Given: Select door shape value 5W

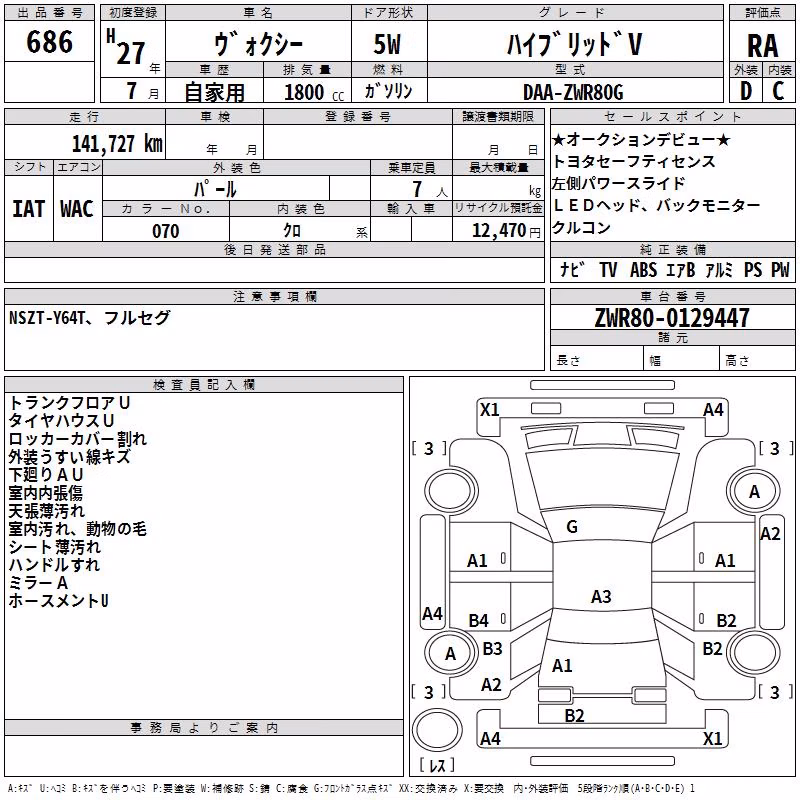Looking at the screenshot, I should 388,44.
